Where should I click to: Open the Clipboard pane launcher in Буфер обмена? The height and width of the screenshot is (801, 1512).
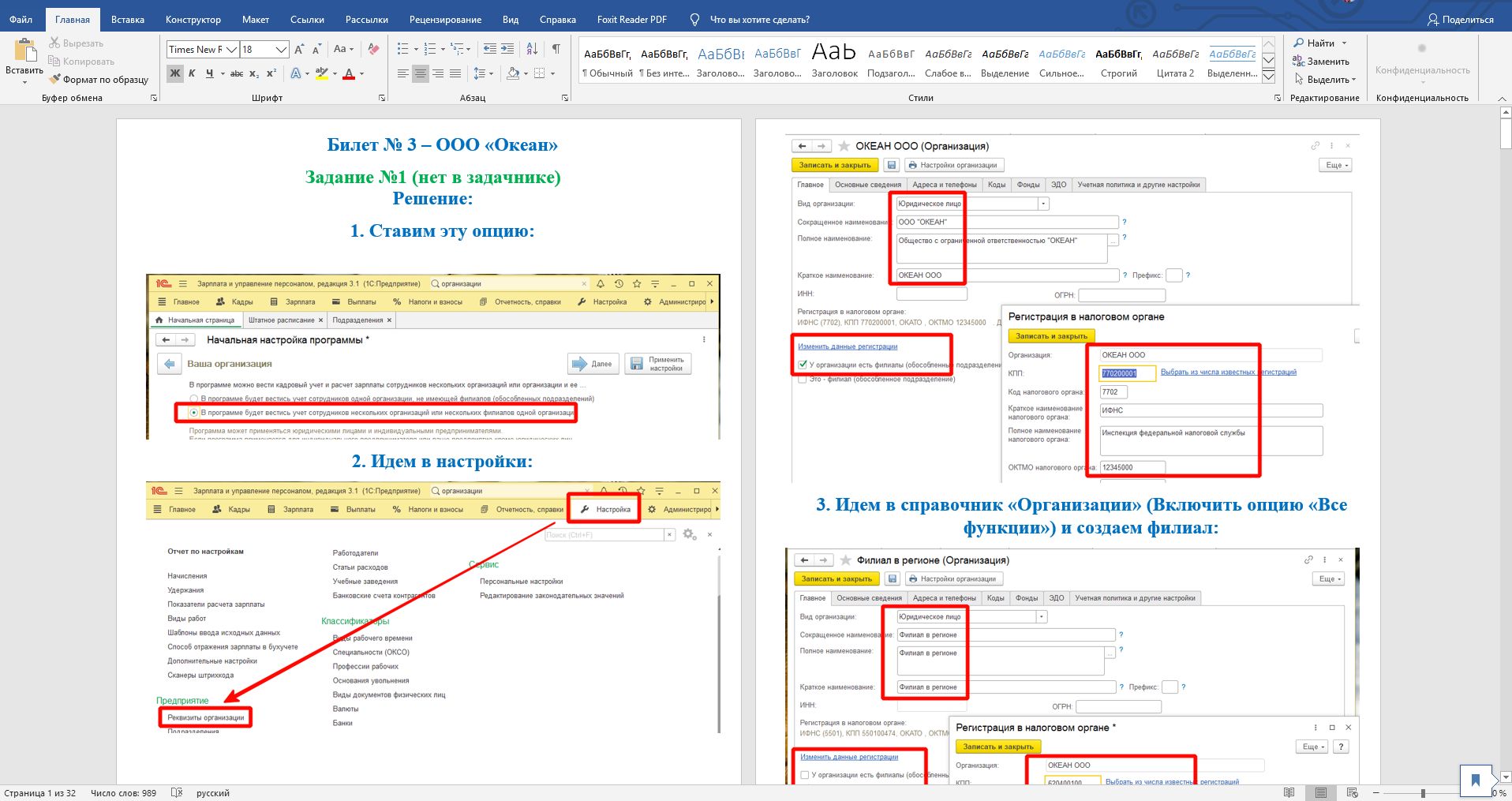tap(154, 98)
